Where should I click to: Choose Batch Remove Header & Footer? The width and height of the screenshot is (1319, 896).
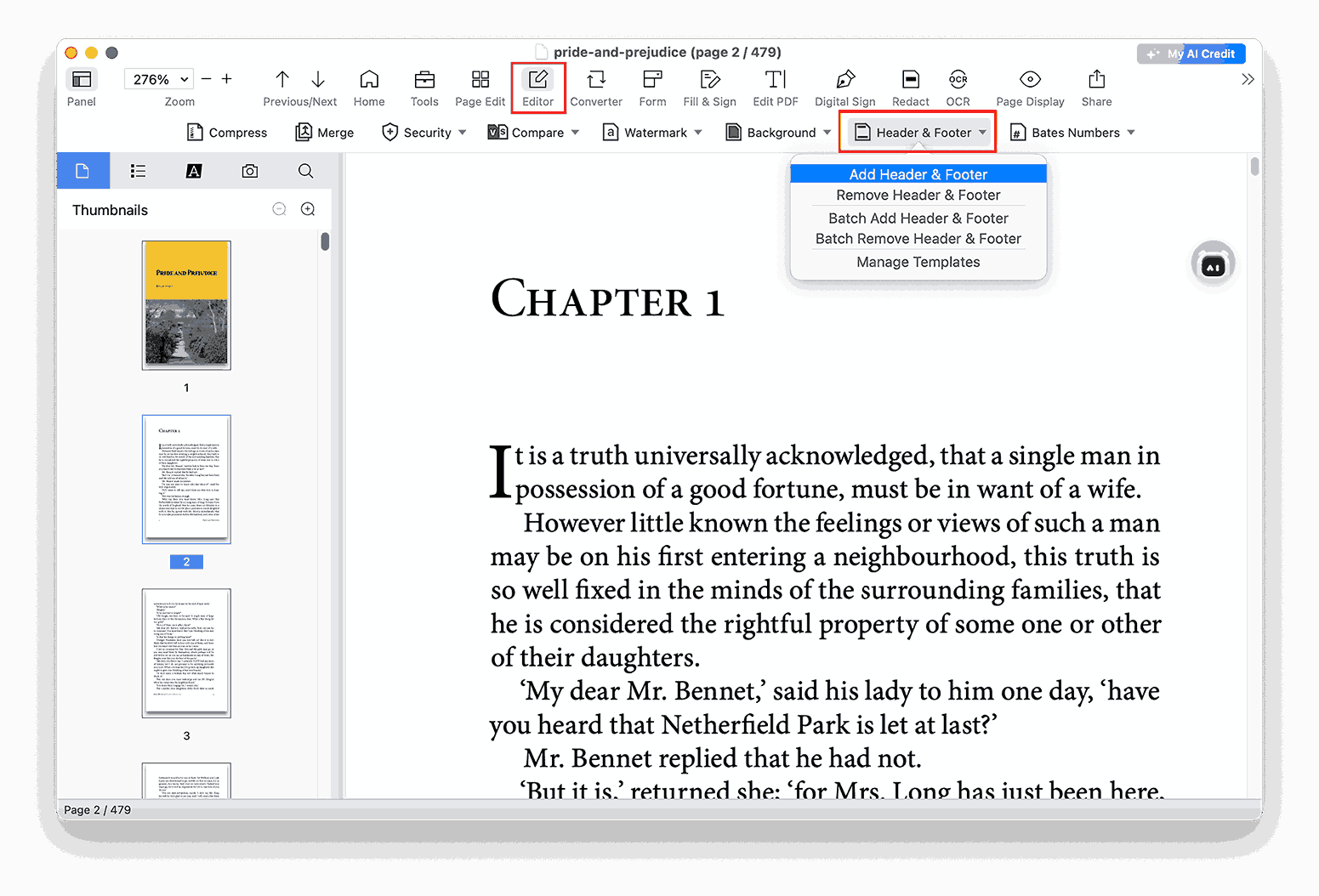(918, 239)
